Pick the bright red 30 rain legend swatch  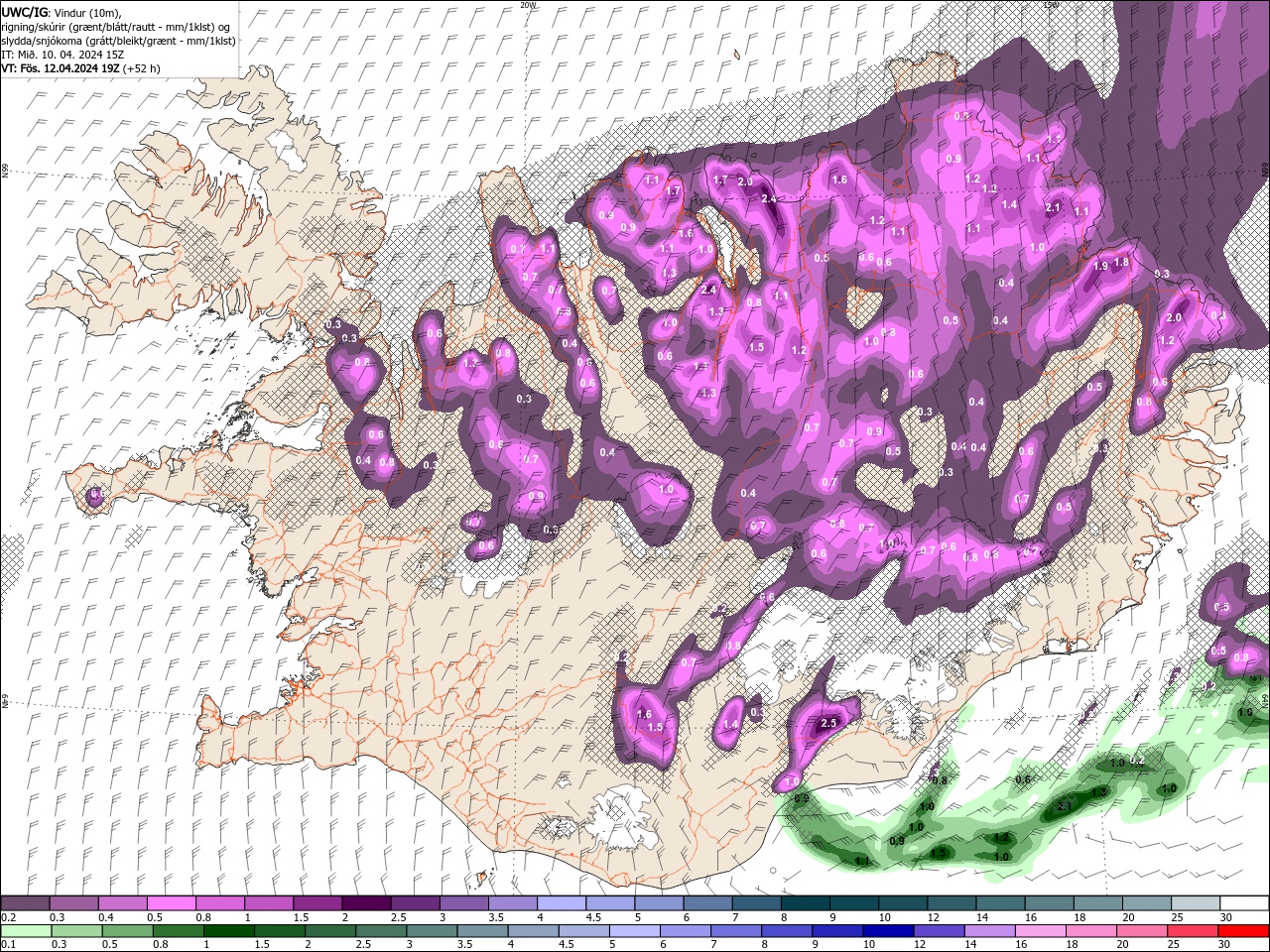coord(1243,931)
